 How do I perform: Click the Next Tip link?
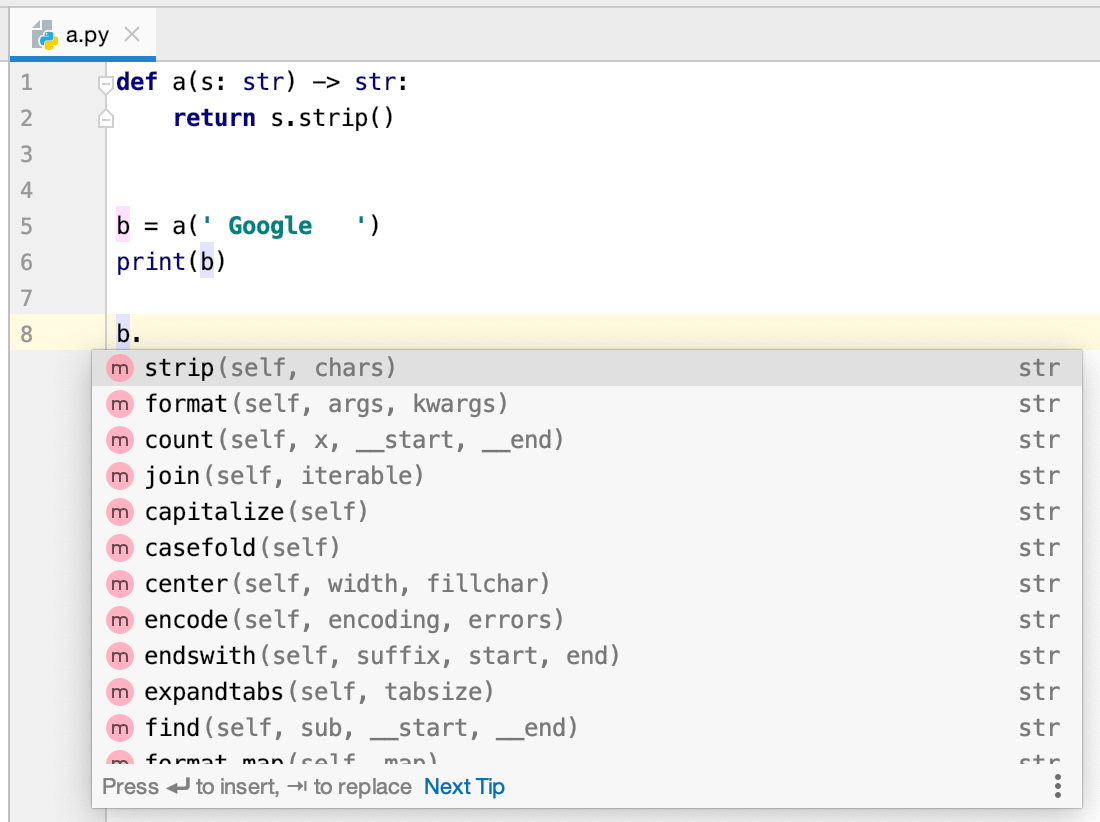[x=464, y=787]
